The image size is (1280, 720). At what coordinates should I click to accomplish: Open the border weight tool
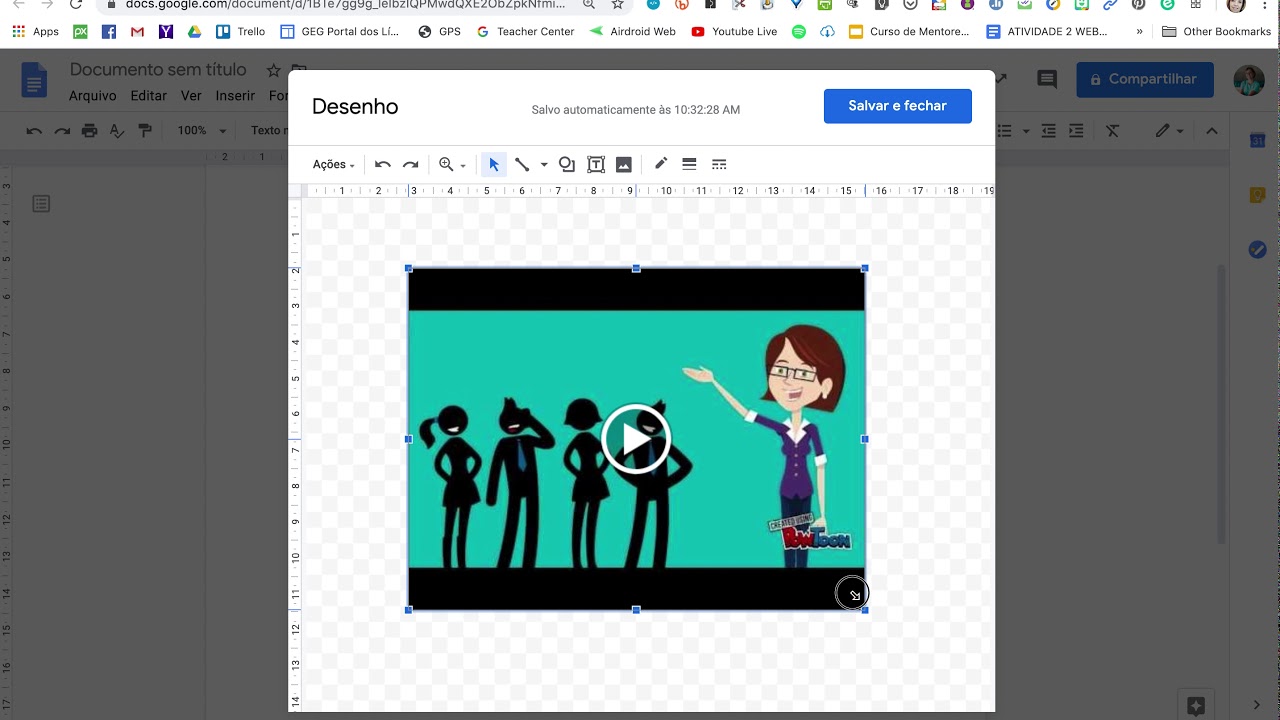coord(689,164)
